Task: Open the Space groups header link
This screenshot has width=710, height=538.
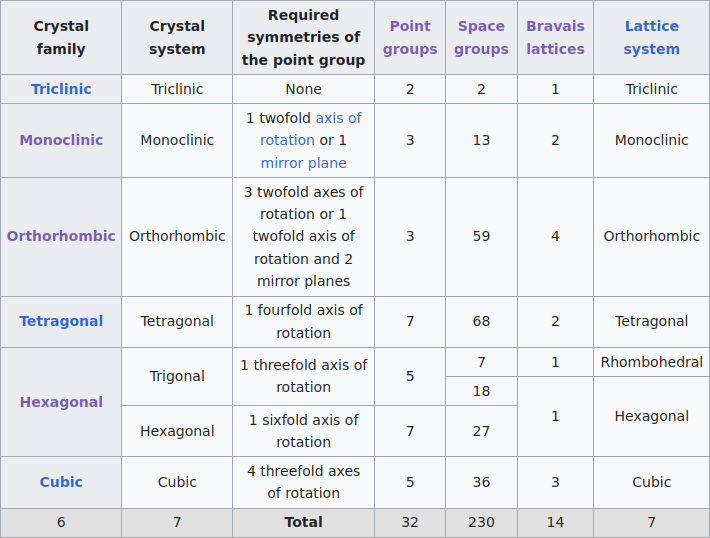Action: tap(481, 37)
